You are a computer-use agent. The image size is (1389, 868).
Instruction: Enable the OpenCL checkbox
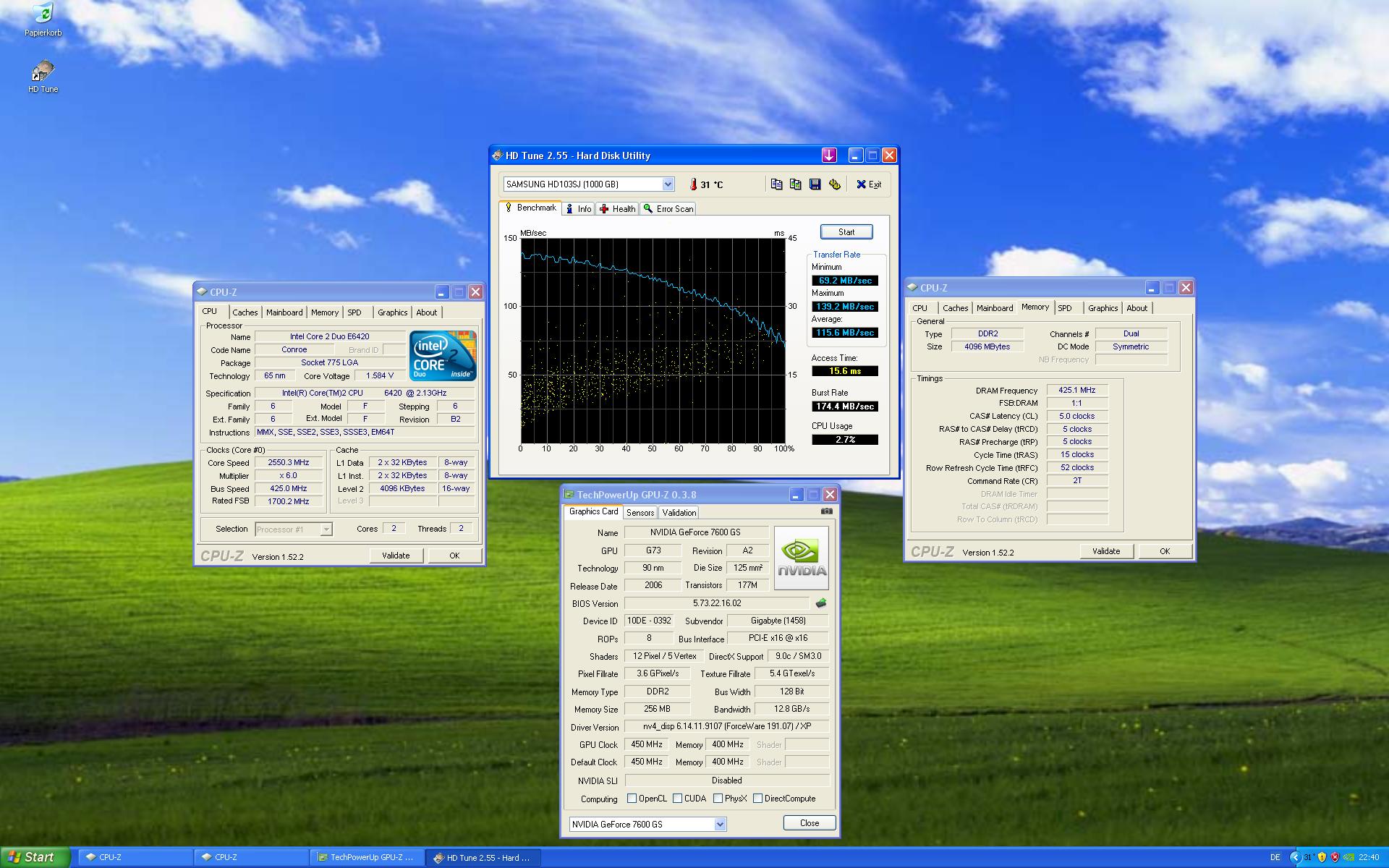[632, 799]
